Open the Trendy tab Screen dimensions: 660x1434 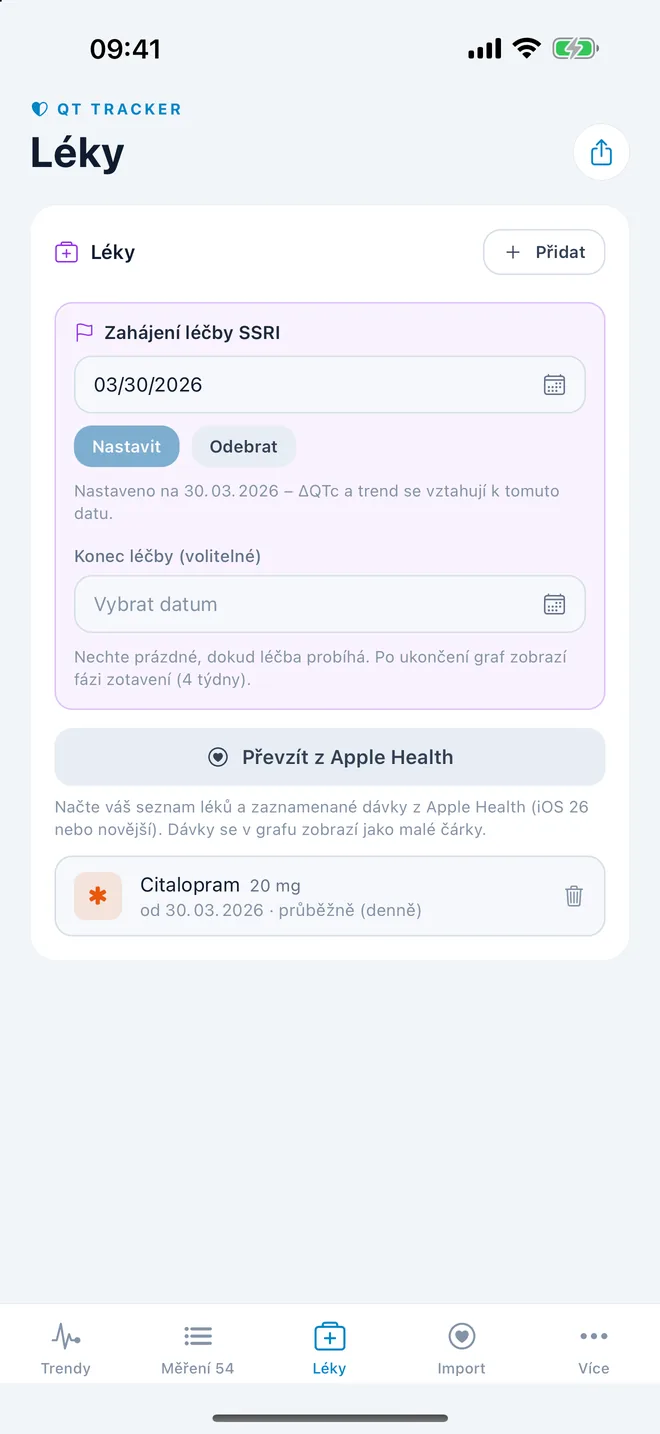pos(66,1347)
